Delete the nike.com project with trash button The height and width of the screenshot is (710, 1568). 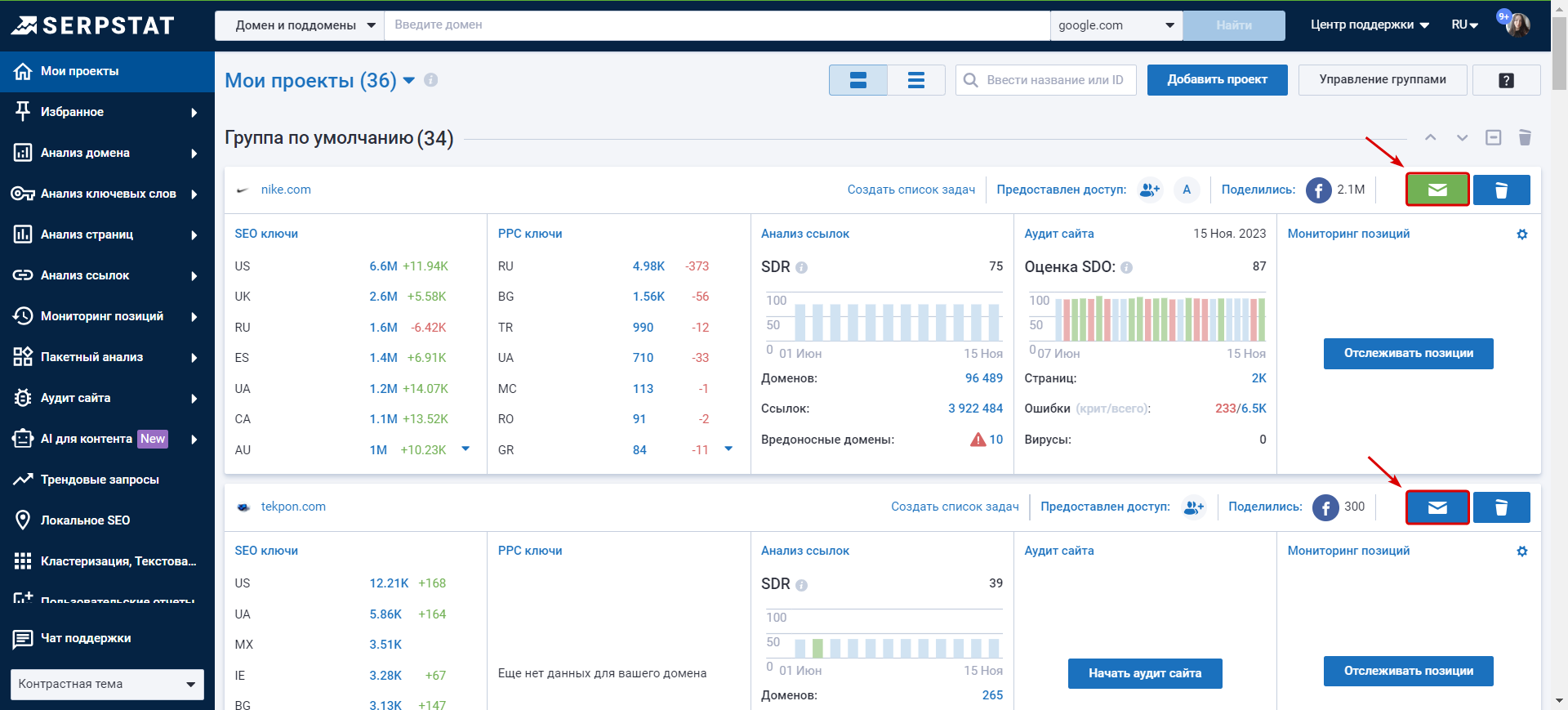pyautogui.click(x=1501, y=190)
